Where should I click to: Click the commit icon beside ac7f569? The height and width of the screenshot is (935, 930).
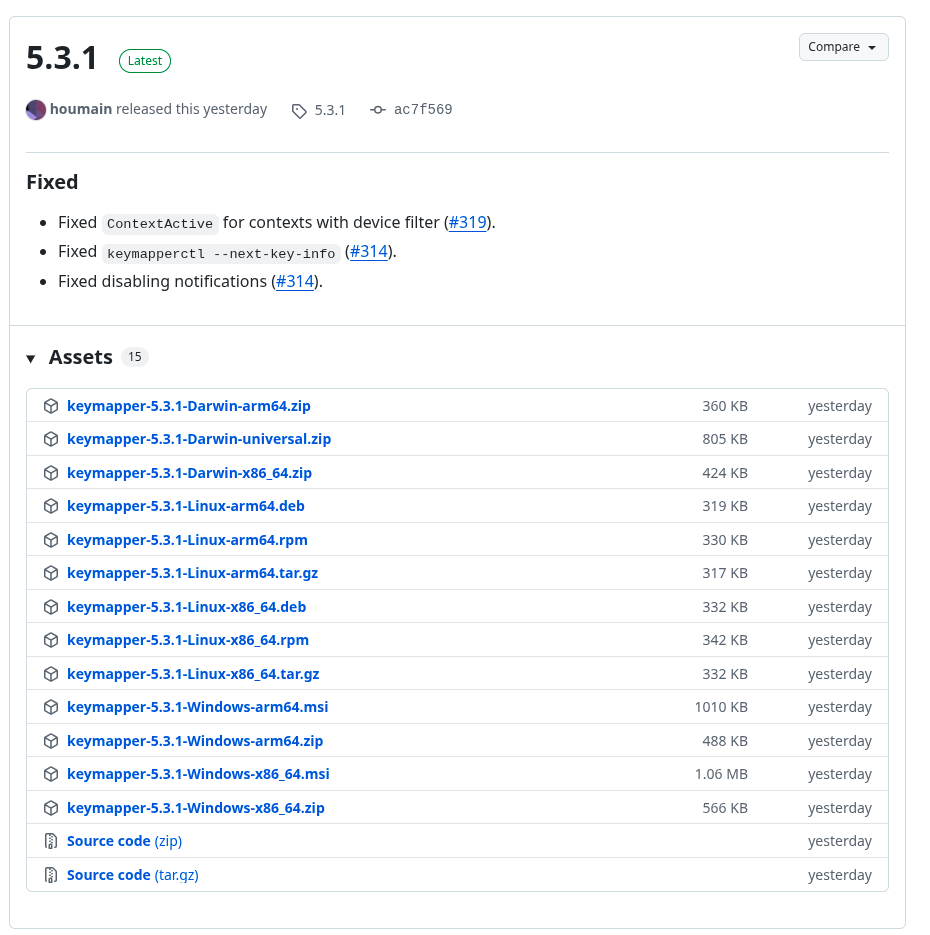377,110
